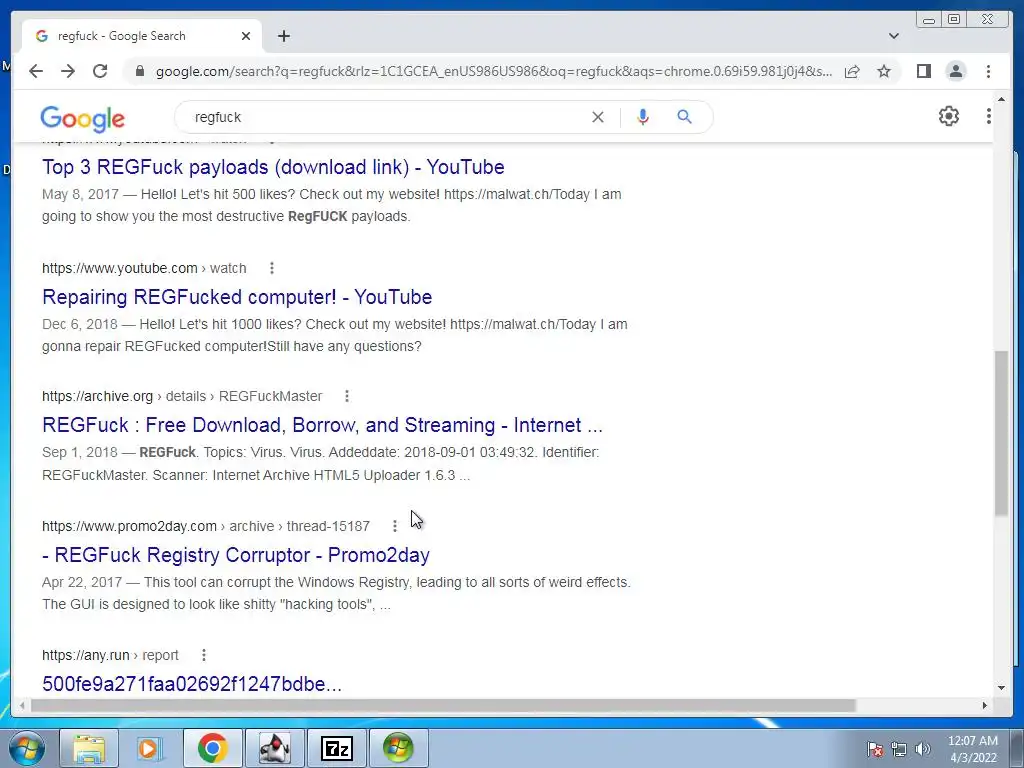
Task: Open the Google page options dots
Action: [989, 116]
